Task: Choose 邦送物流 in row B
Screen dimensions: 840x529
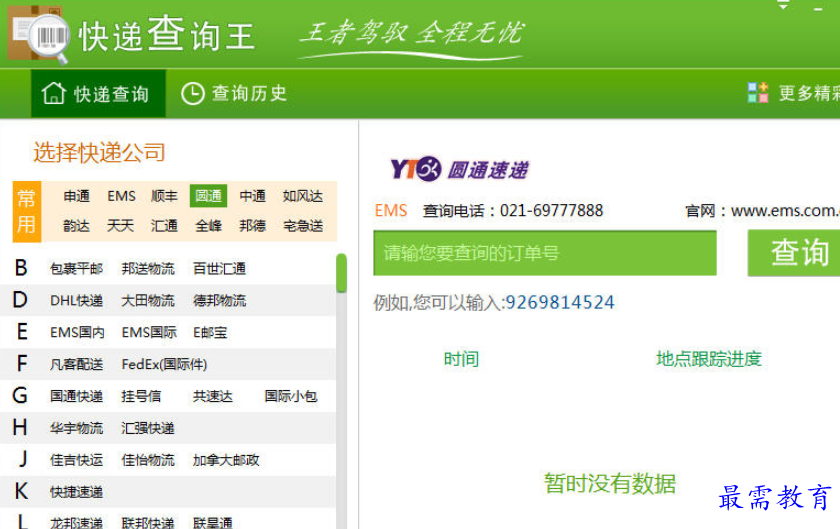Action: 148,269
